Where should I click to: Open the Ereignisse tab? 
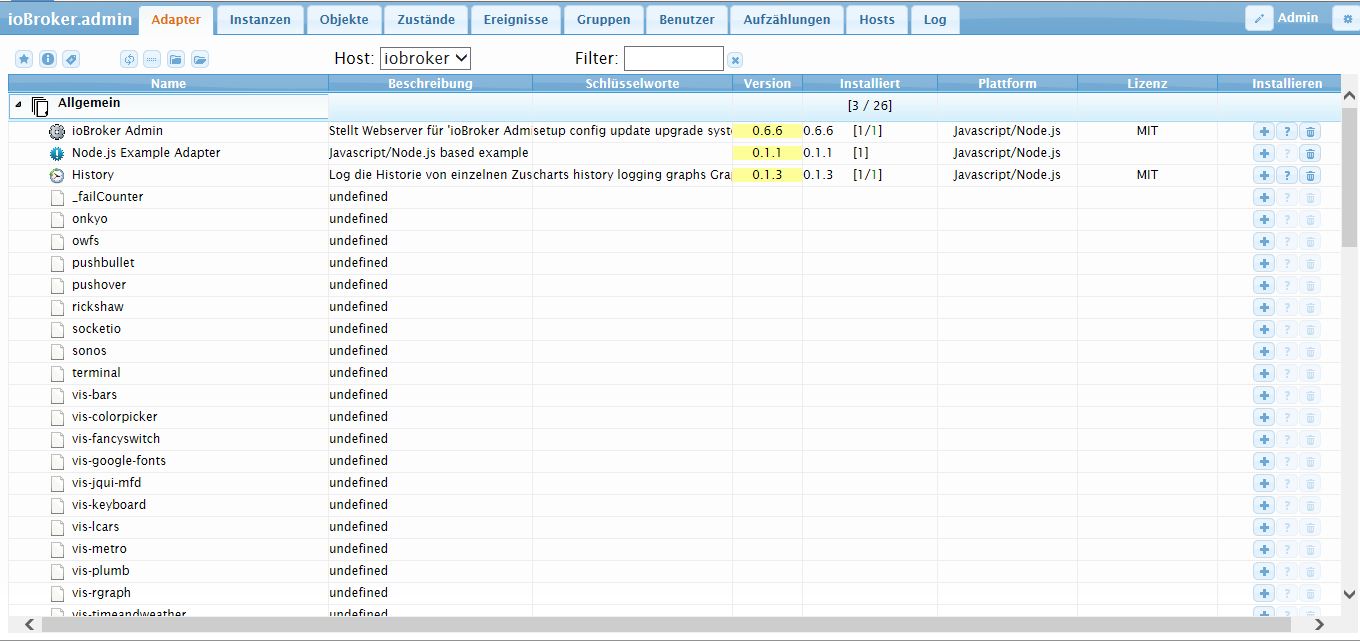point(515,20)
